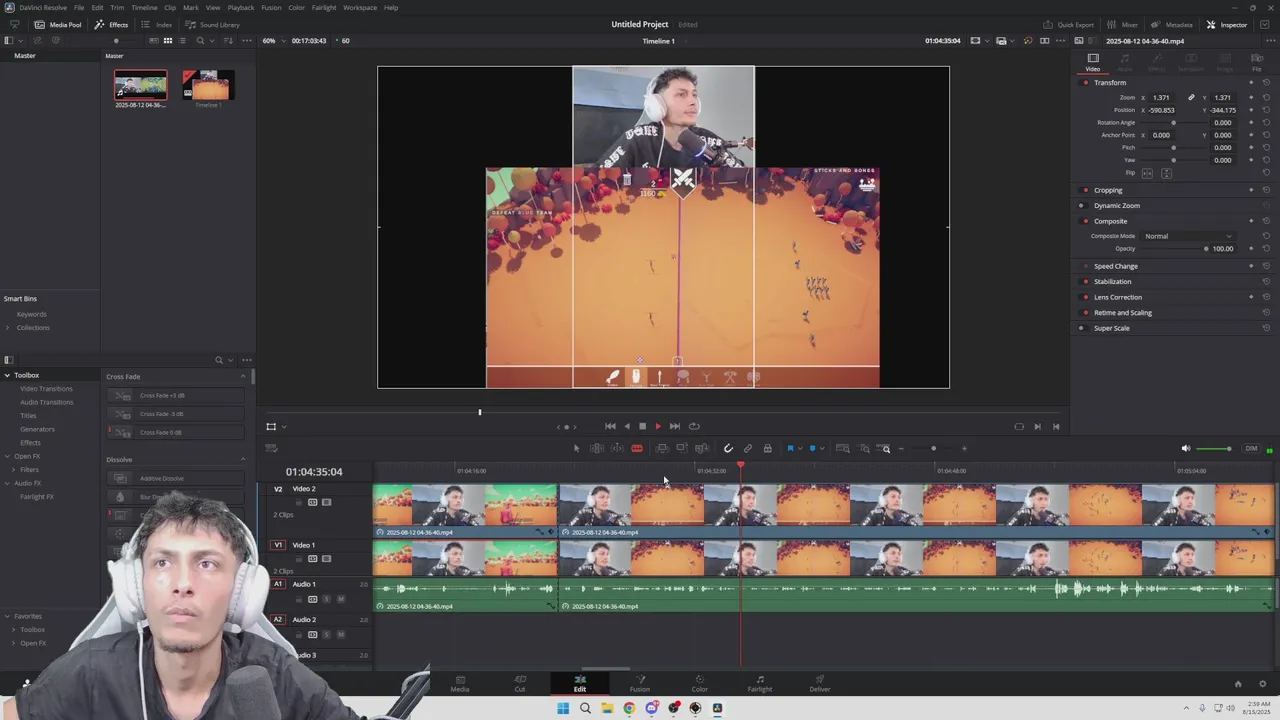Stop playback in the viewer

(x=642, y=426)
